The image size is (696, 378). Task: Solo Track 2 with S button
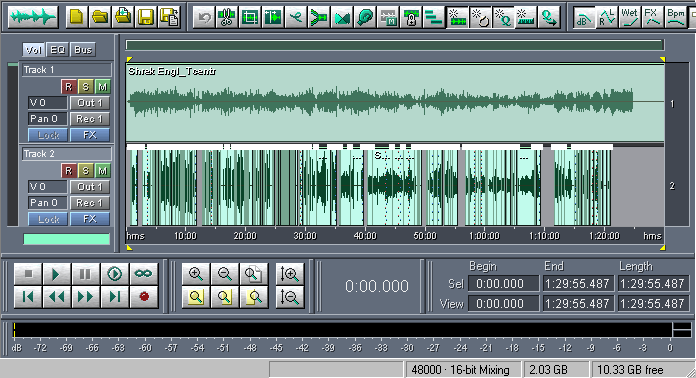coord(86,171)
